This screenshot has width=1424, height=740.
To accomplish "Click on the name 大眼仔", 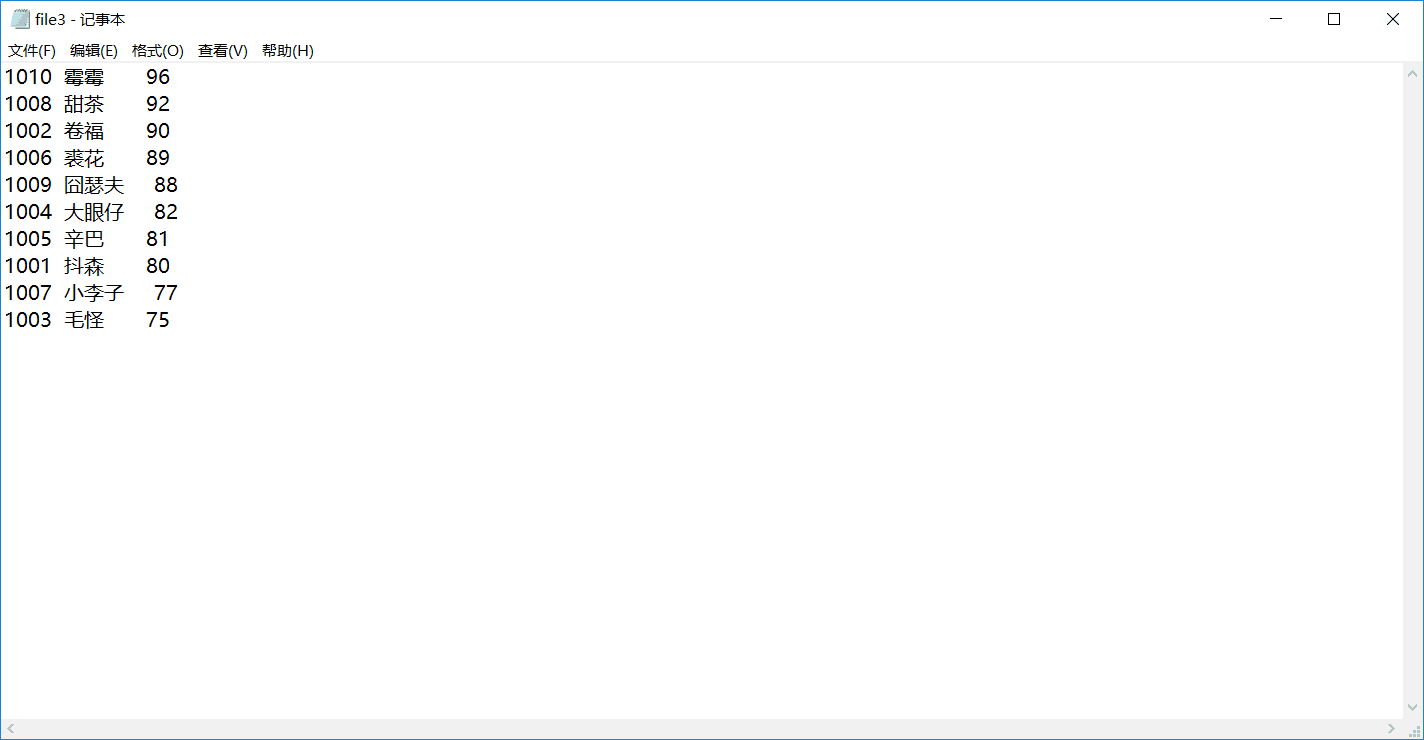I will coord(94,212).
